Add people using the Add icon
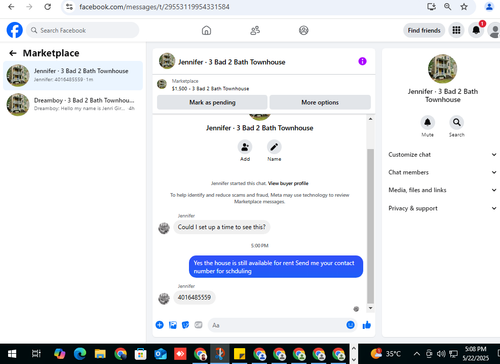 tap(245, 147)
